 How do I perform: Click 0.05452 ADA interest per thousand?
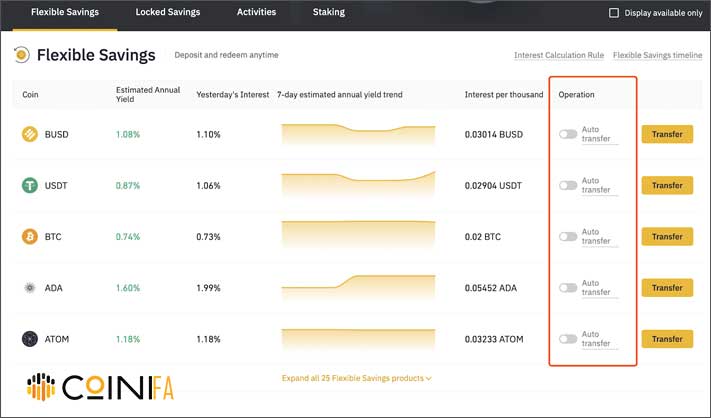[x=491, y=288]
